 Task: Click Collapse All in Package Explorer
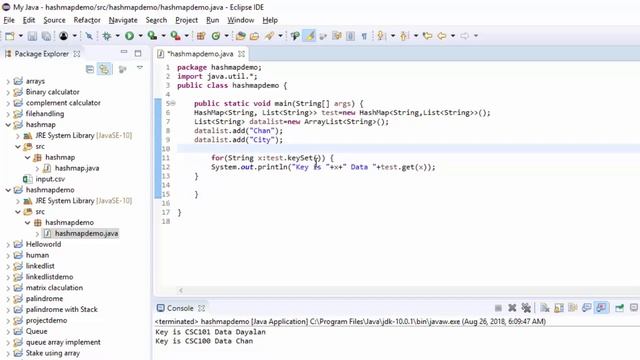click(x=90, y=69)
